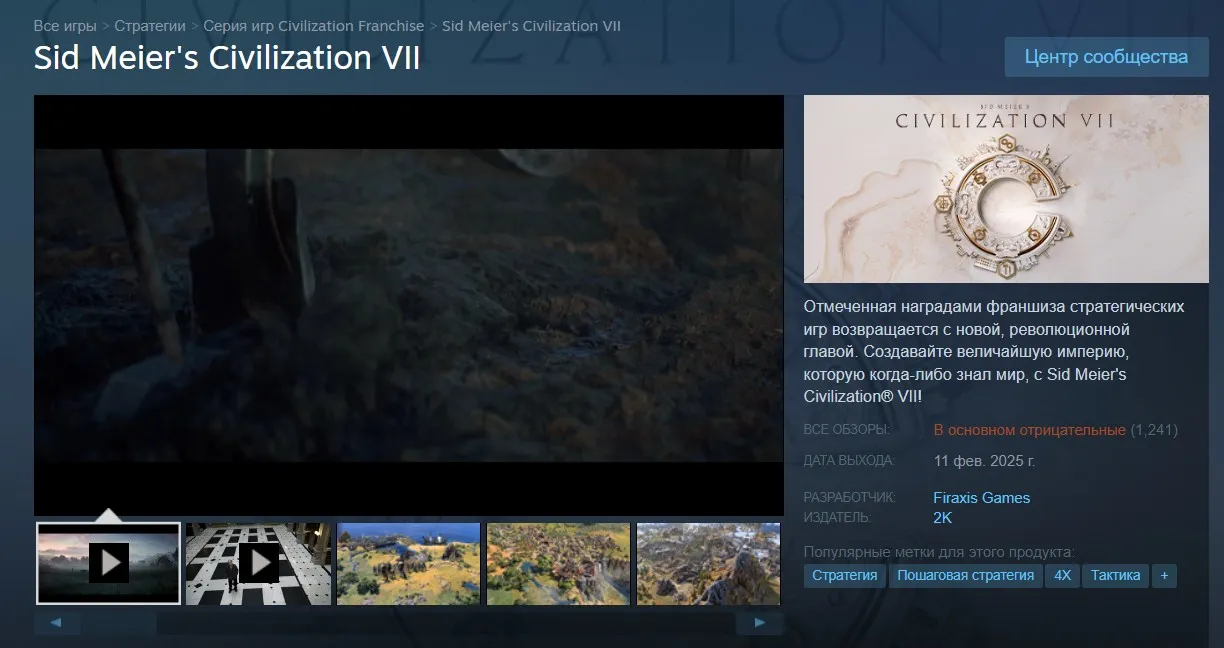Screen dimensions: 1224x648
Task: Open the В основном отрицательные reviews summary
Action: click(1029, 430)
